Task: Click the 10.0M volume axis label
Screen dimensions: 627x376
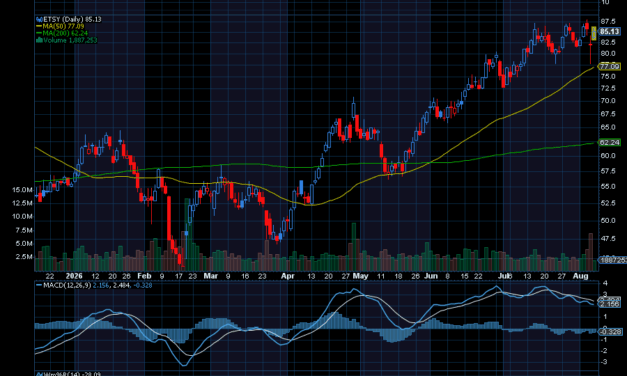Action: pyautogui.click(x=22, y=216)
